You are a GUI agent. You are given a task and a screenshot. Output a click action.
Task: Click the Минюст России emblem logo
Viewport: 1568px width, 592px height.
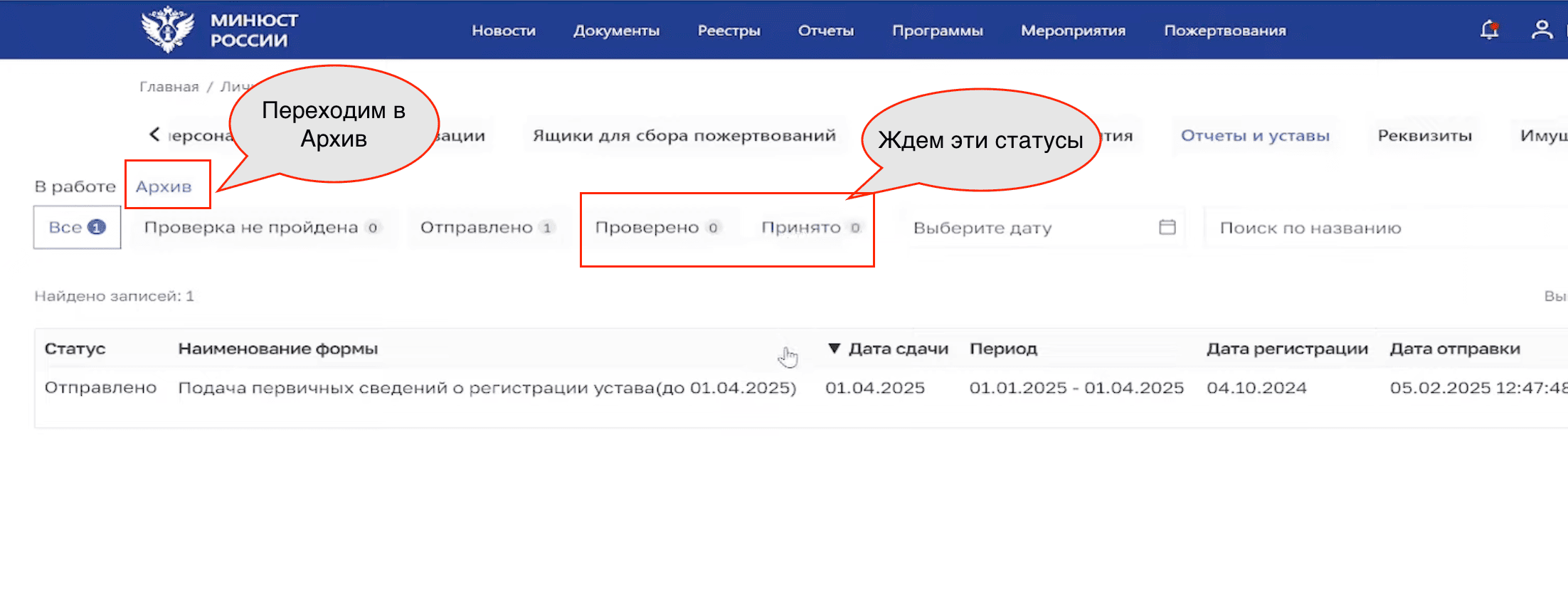pyautogui.click(x=168, y=30)
